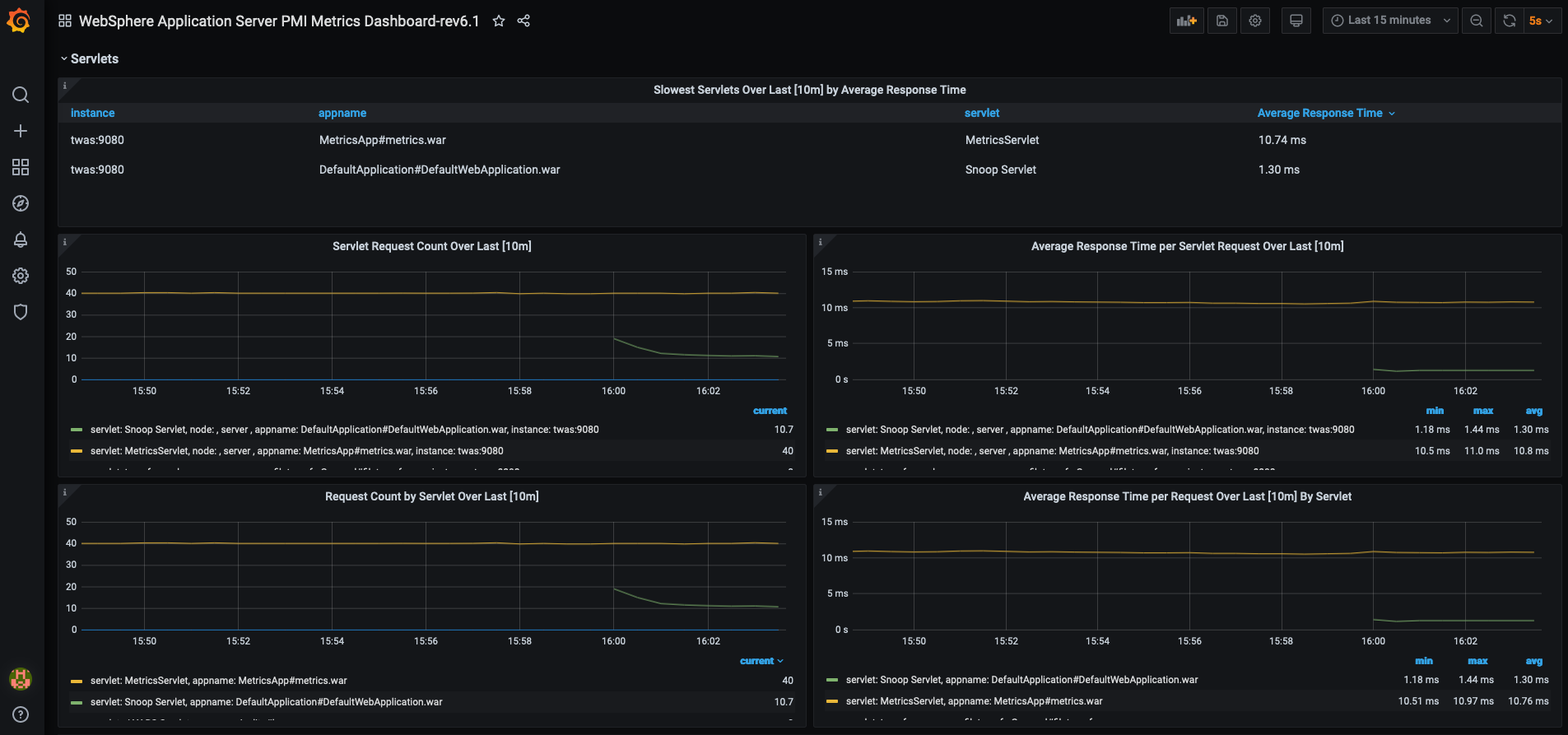Open the Last 15 minutes time picker
Viewport: 1568px width, 735px height.
click(1390, 21)
